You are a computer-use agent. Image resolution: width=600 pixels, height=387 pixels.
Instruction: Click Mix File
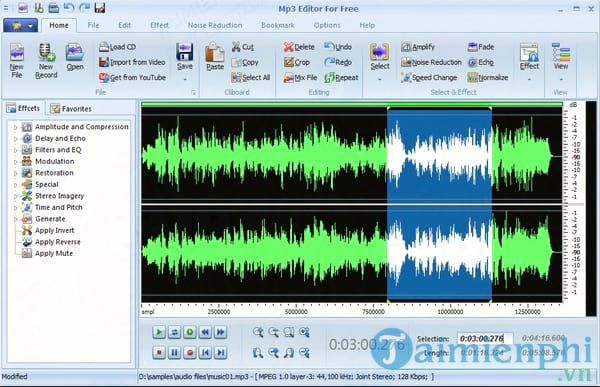(300, 77)
